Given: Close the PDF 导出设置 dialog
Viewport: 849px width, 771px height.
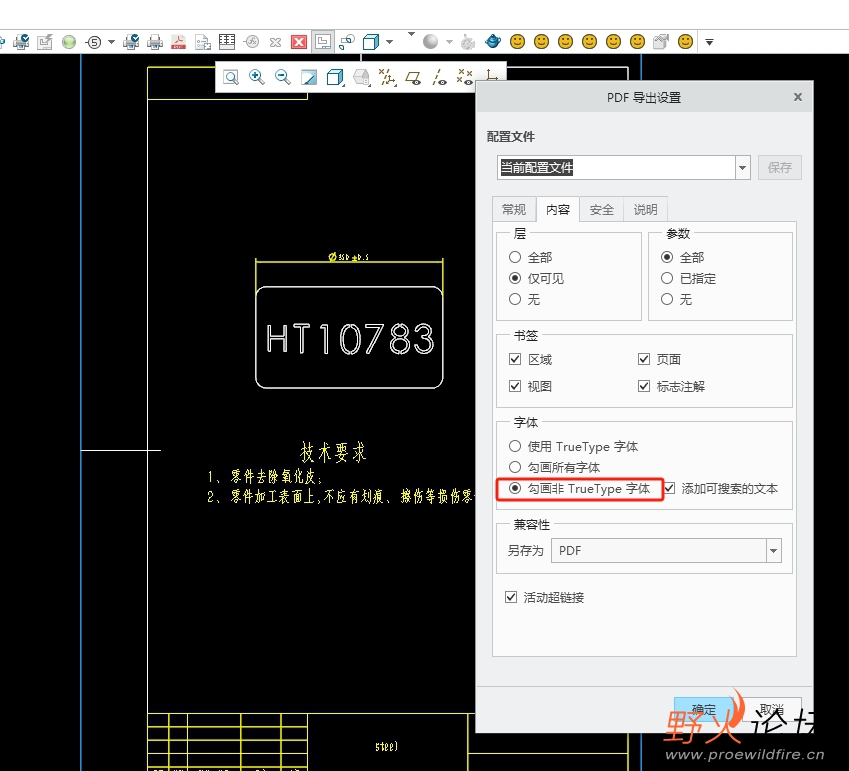Looking at the screenshot, I should pos(798,97).
